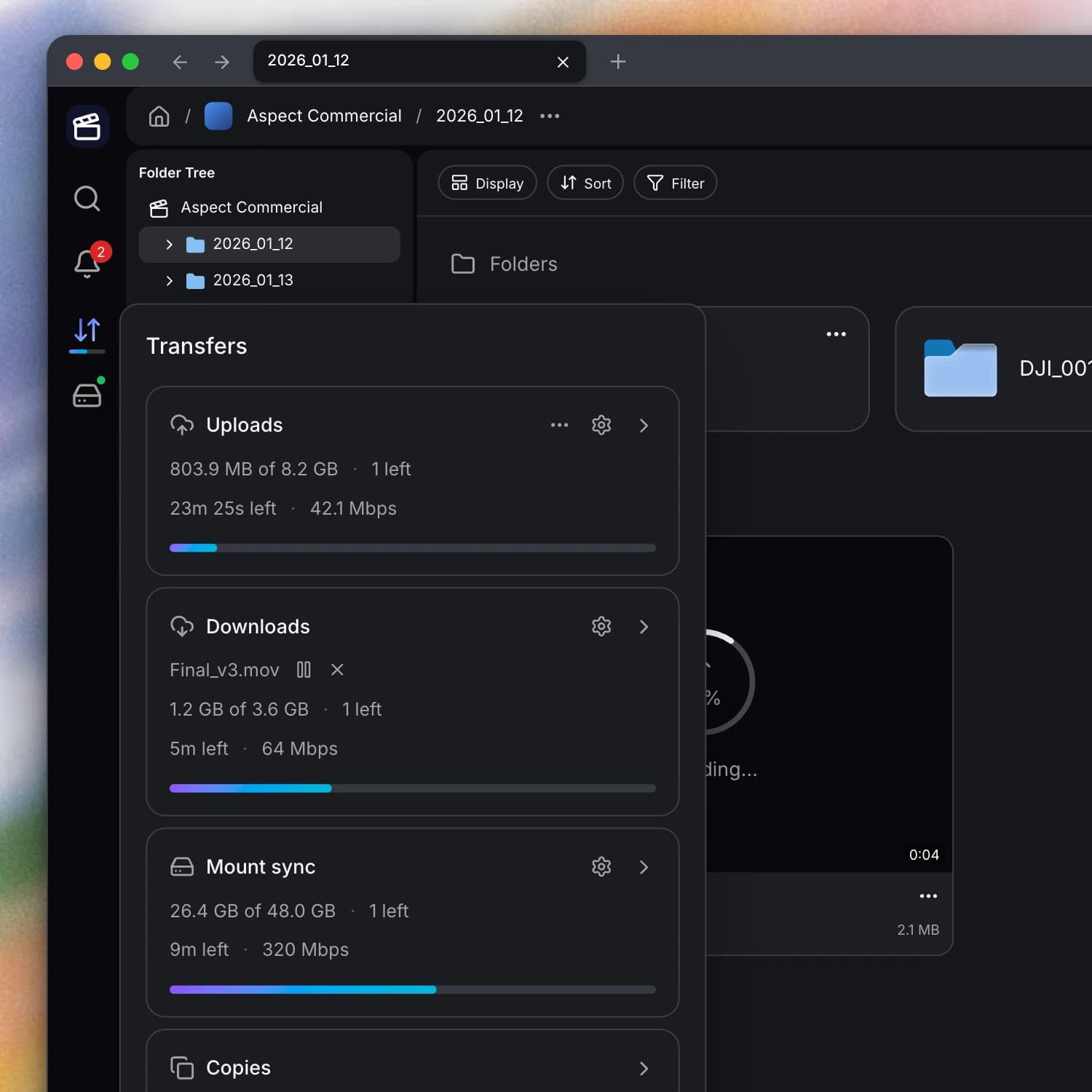Open notifications bell with 2 badge
The width and height of the screenshot is (1092, 1092).
pyautogui.click(x=87, y=262)
